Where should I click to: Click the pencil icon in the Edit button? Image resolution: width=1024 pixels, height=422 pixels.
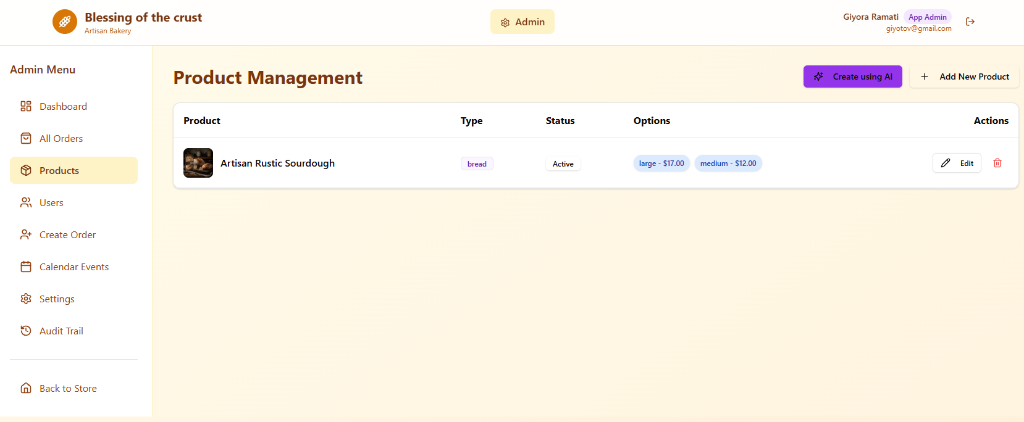pyautogui.click(x=946, y=163)
